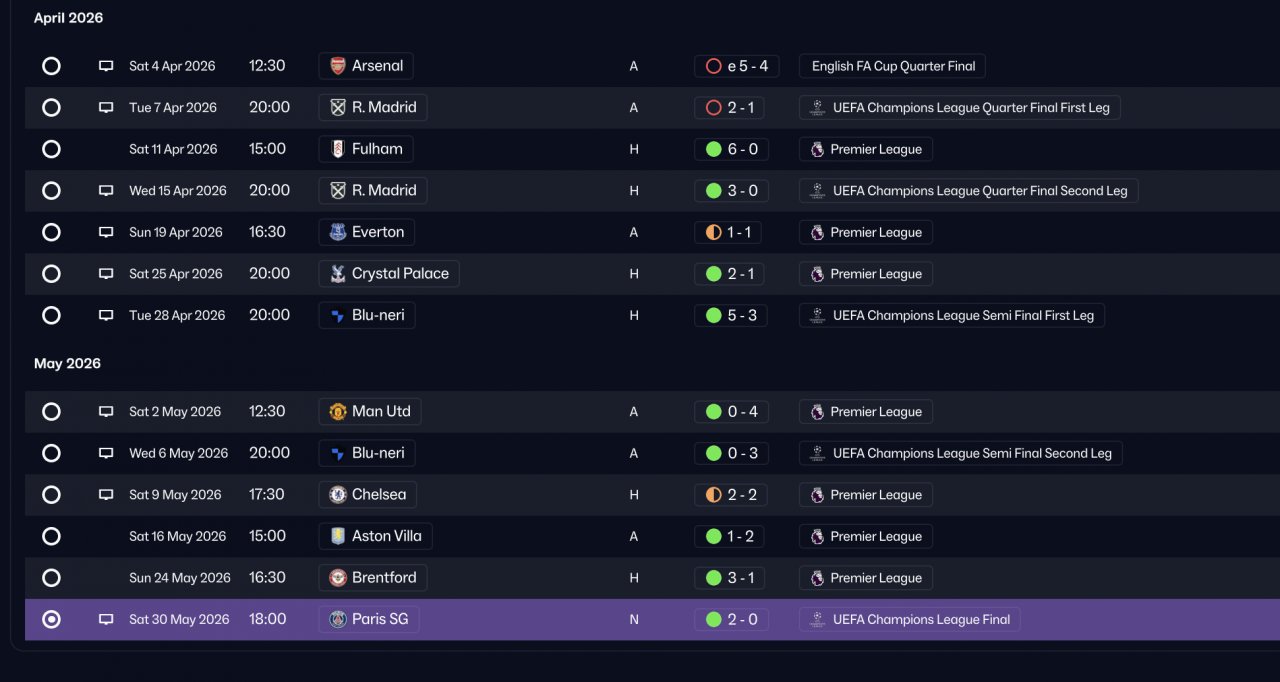Select radio button for Sun 19 Apr Everton match
The image size is (1280, 682).
(51, 232)
